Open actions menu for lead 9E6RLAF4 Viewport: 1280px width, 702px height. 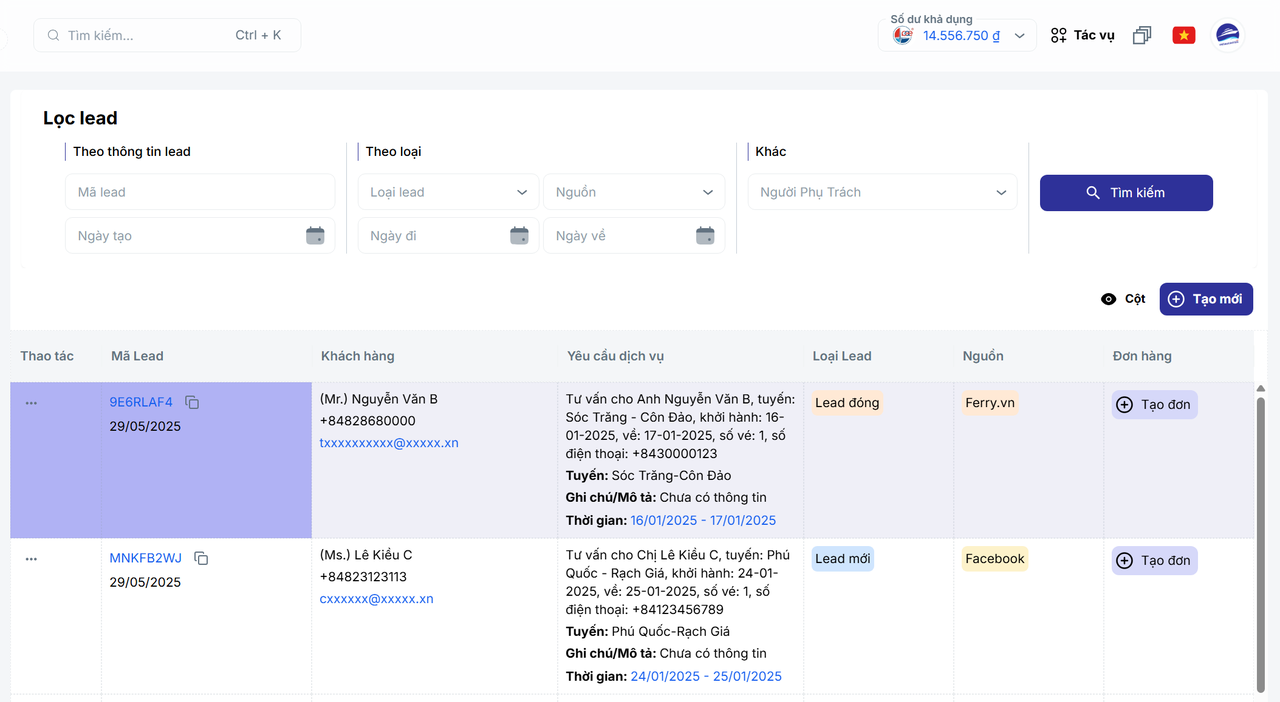[31, 403]
